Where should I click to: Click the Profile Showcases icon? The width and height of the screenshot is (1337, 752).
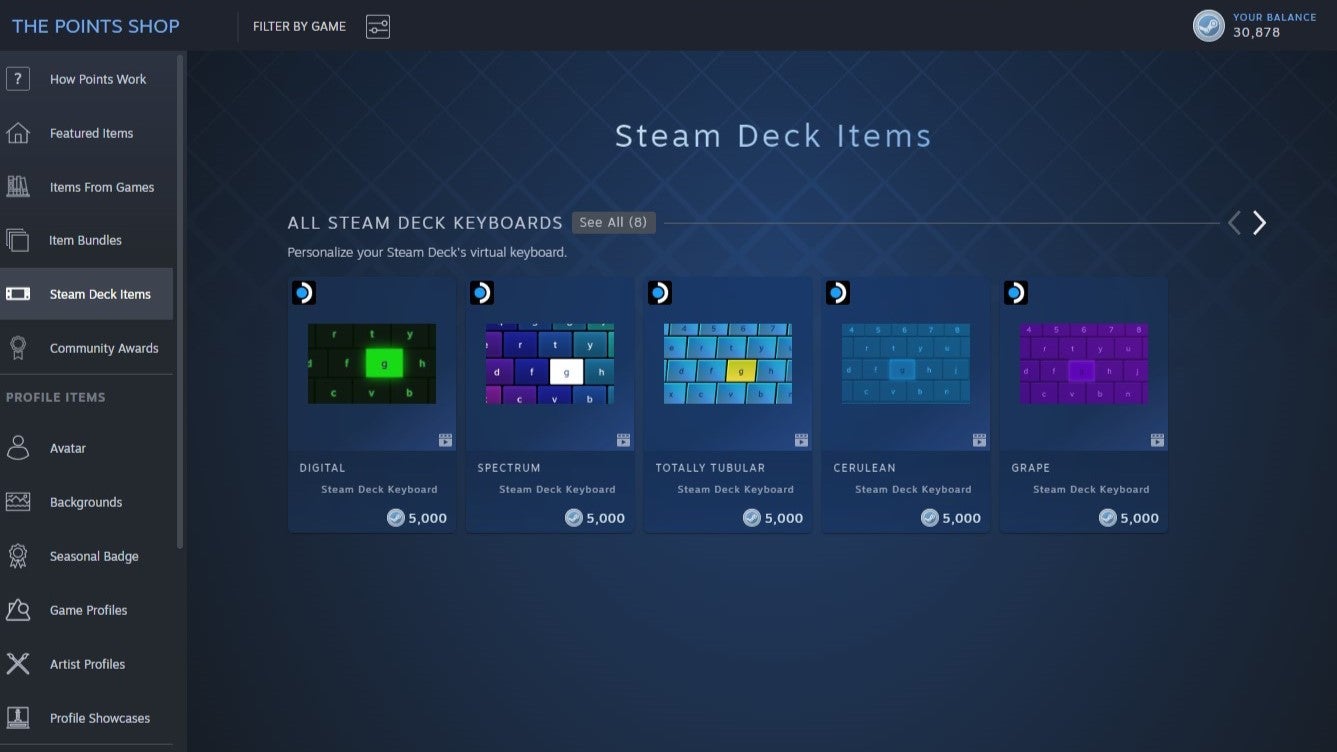click(17, 717)
